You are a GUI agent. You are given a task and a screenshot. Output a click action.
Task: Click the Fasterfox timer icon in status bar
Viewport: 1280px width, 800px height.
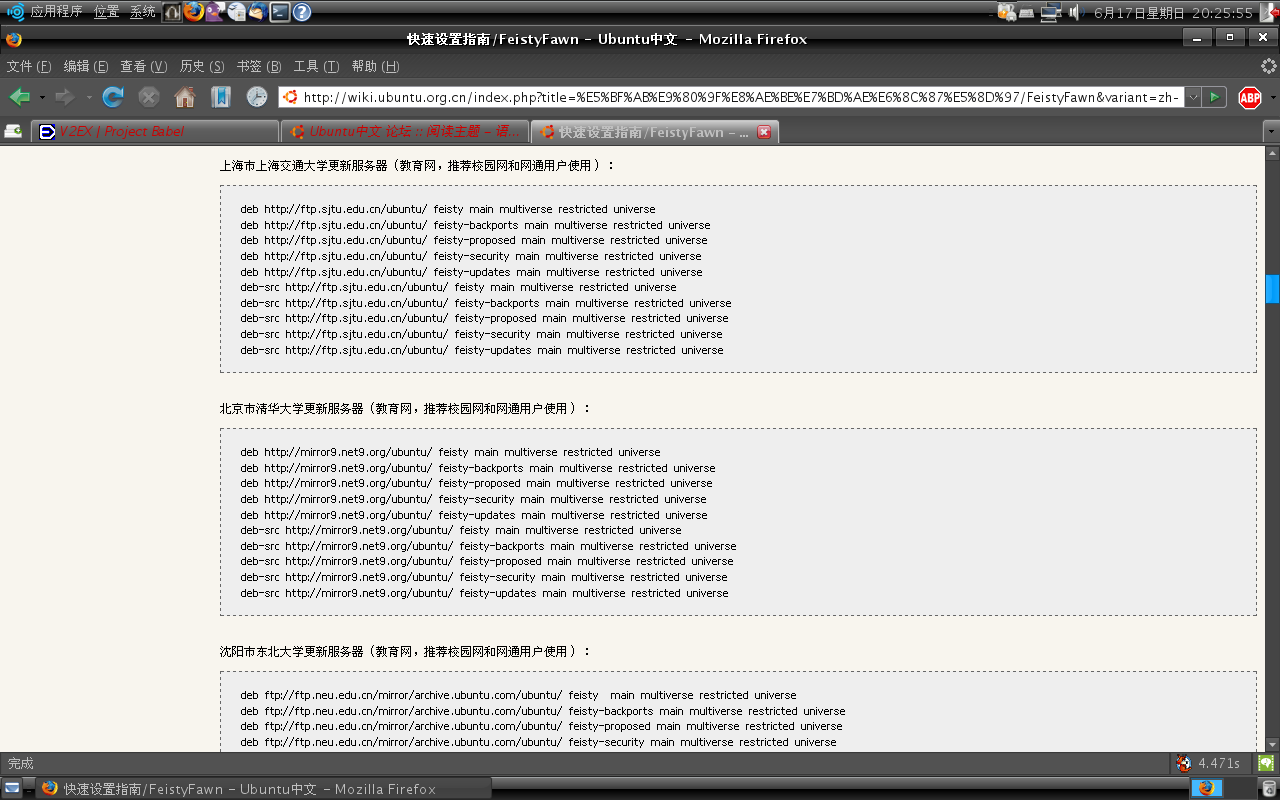point(1184,763)
